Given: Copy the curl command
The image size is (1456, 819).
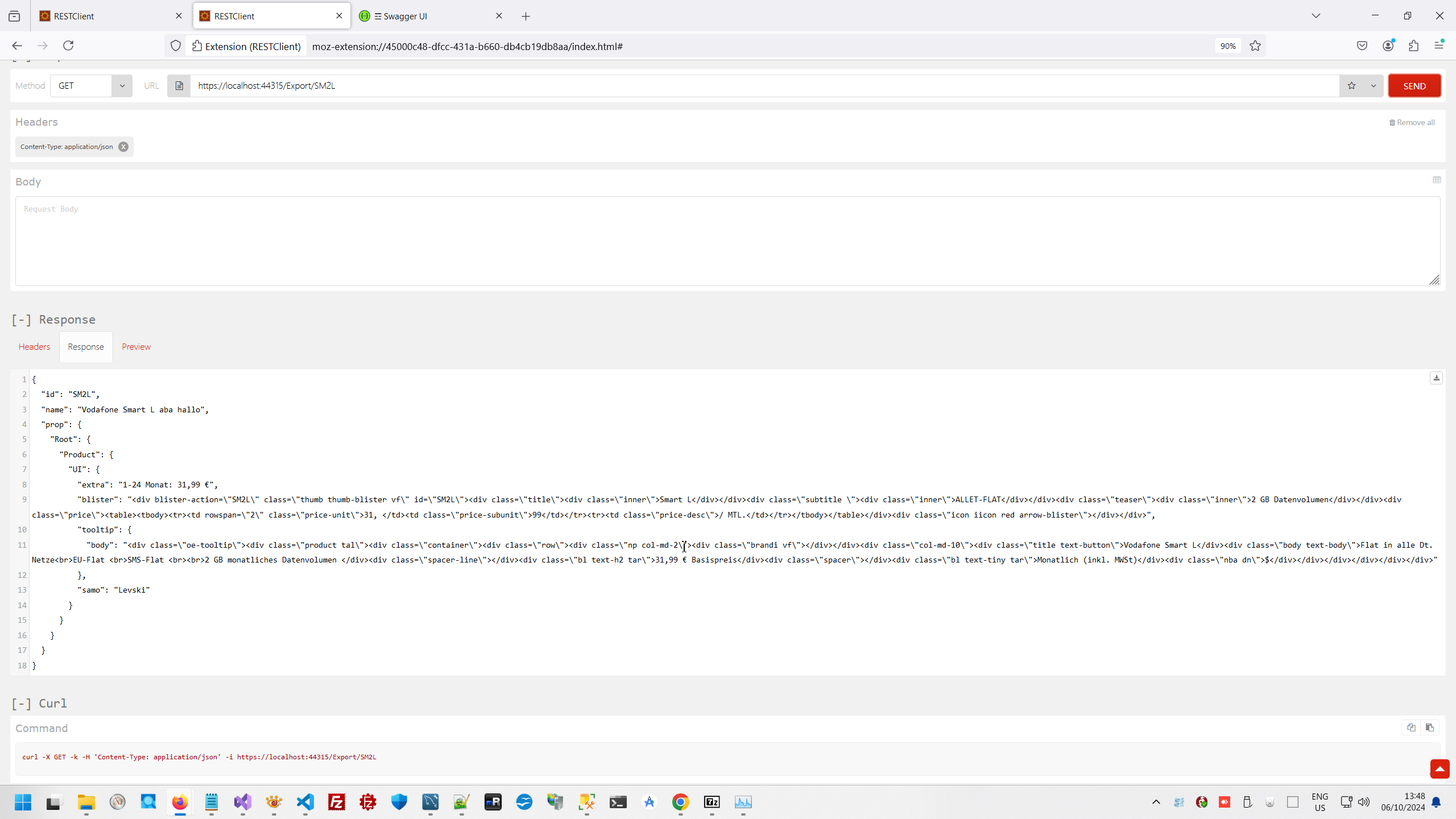Looking at the screenshot, I should point(1411,727).
